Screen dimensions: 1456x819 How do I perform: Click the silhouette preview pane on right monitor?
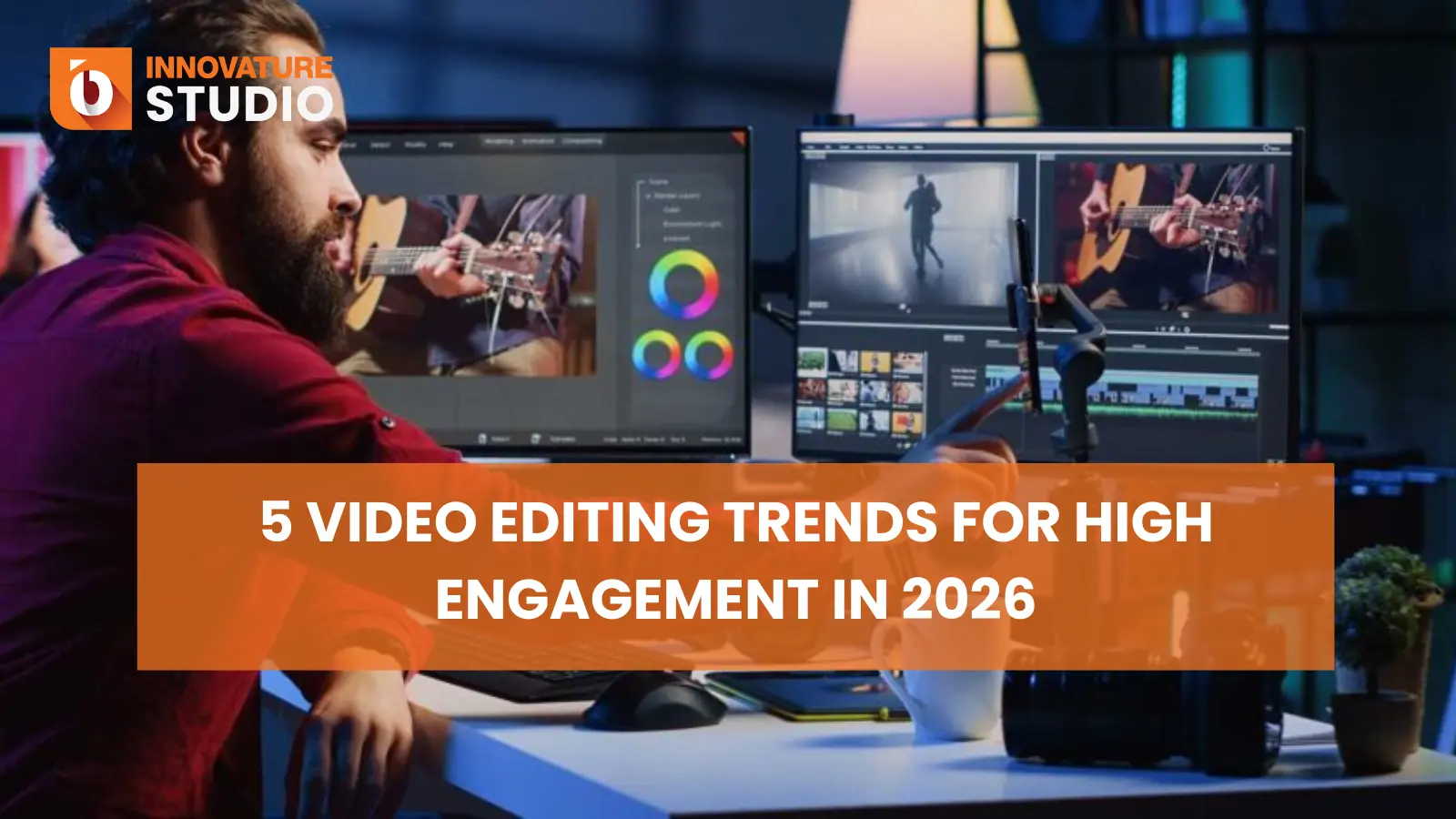(913, 234)
